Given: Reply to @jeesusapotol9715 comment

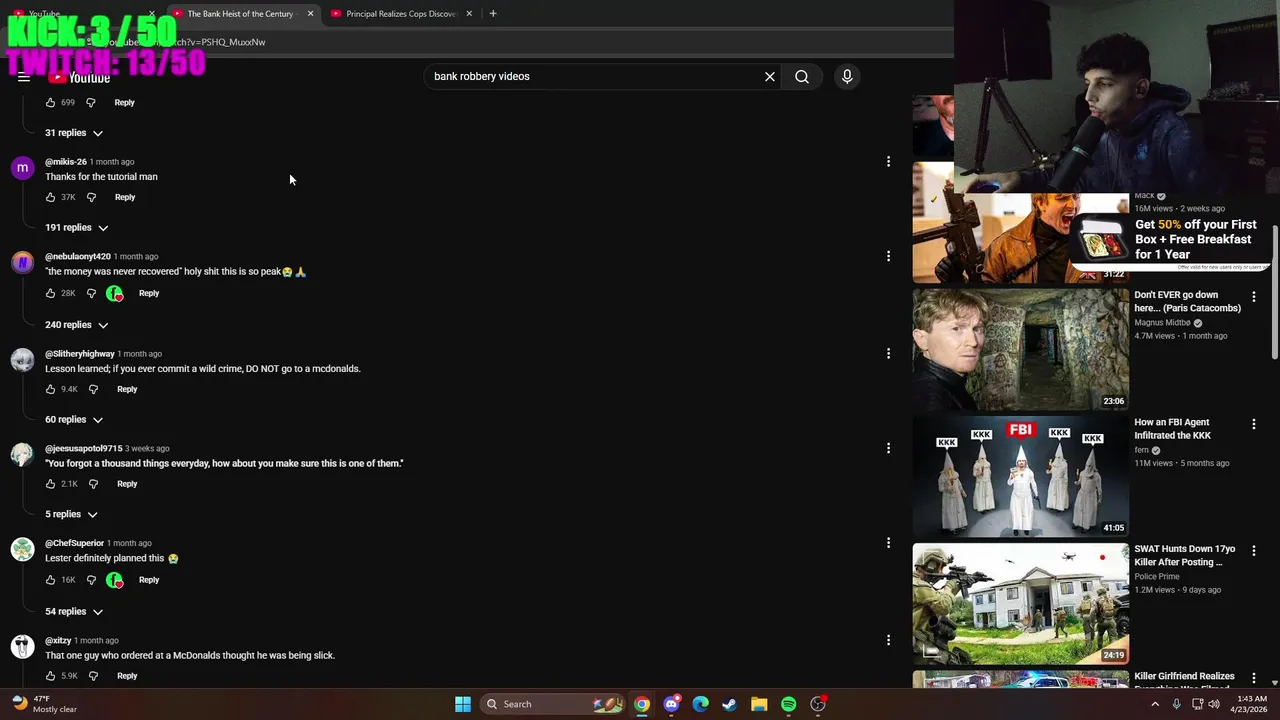Looking at the screenshot, I should pos(127,484).
